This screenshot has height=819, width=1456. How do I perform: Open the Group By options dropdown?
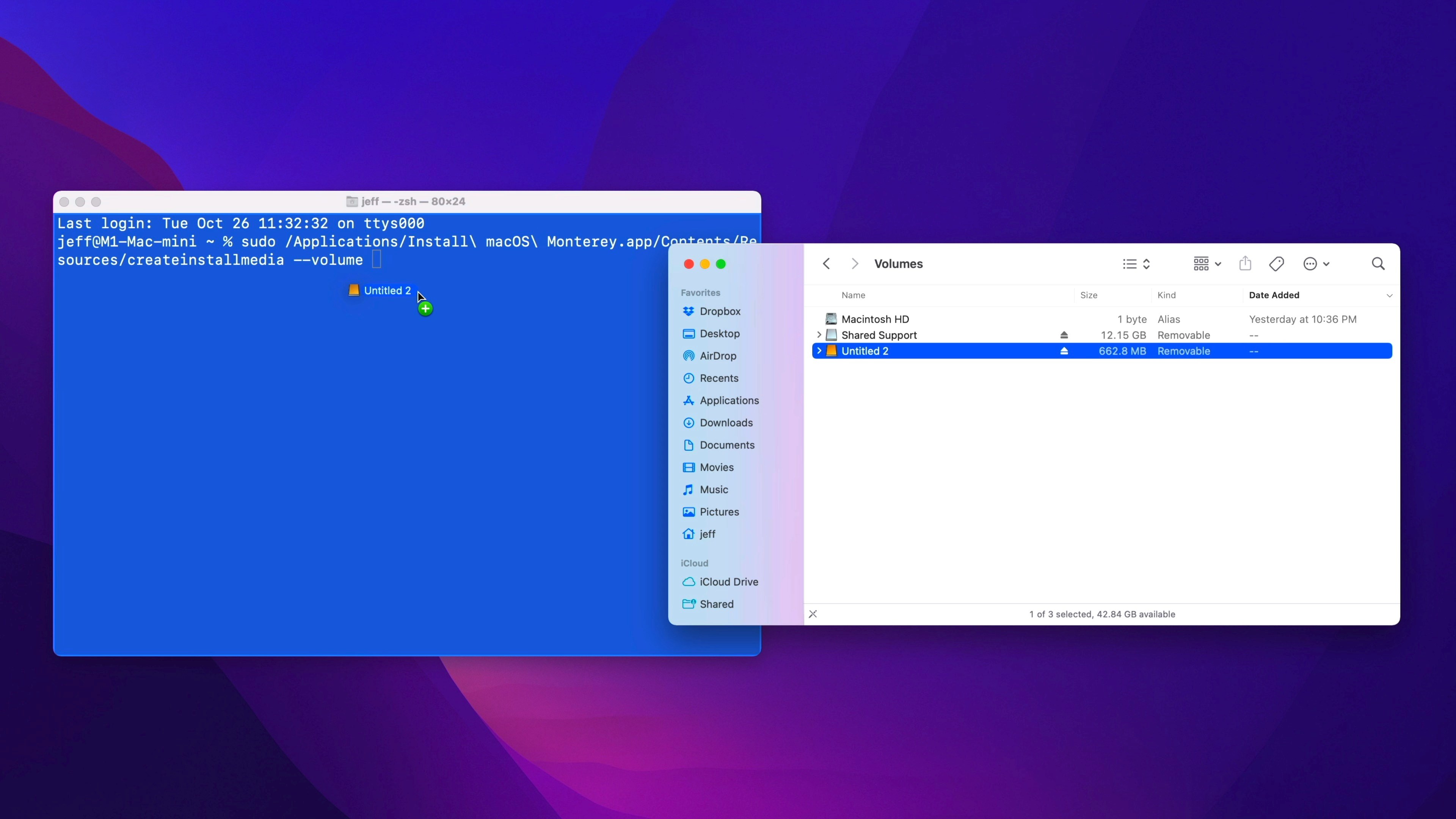[1207, 264]
